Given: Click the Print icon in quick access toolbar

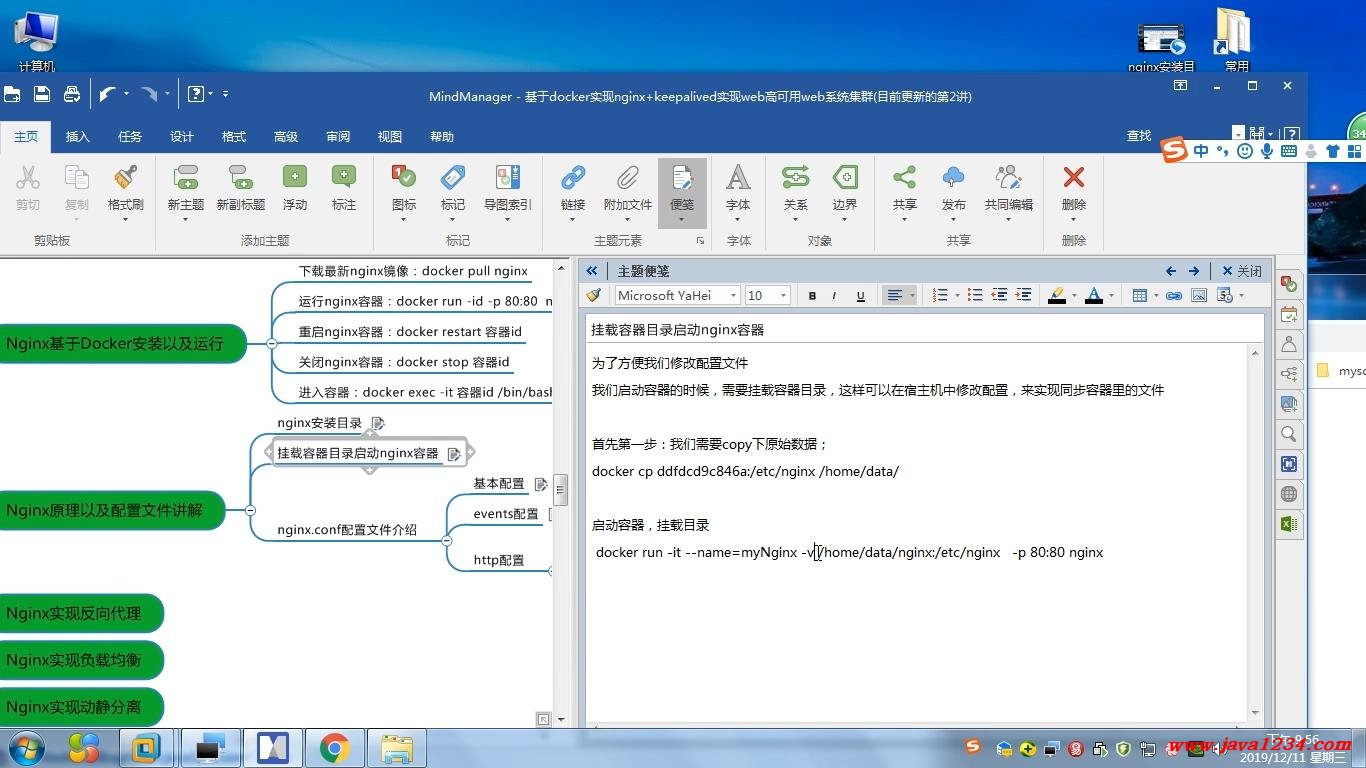Looking at the screenshot, I should coord(72,95).
